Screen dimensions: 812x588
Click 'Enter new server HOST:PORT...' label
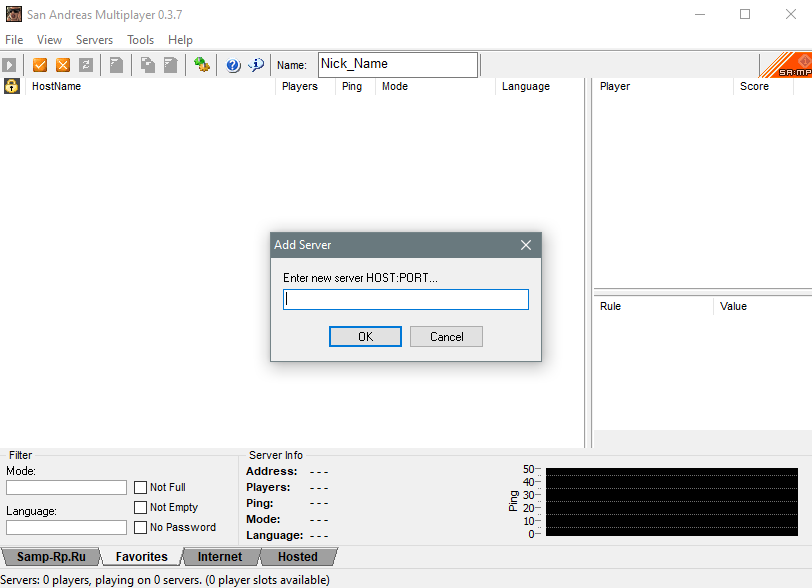coord(360,278)
